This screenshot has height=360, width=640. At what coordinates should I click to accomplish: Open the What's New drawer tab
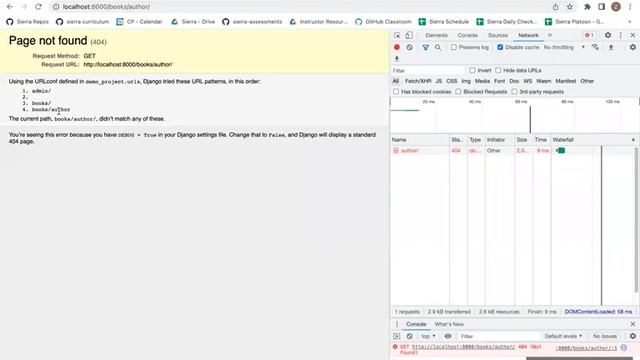(x=449, y=324)
